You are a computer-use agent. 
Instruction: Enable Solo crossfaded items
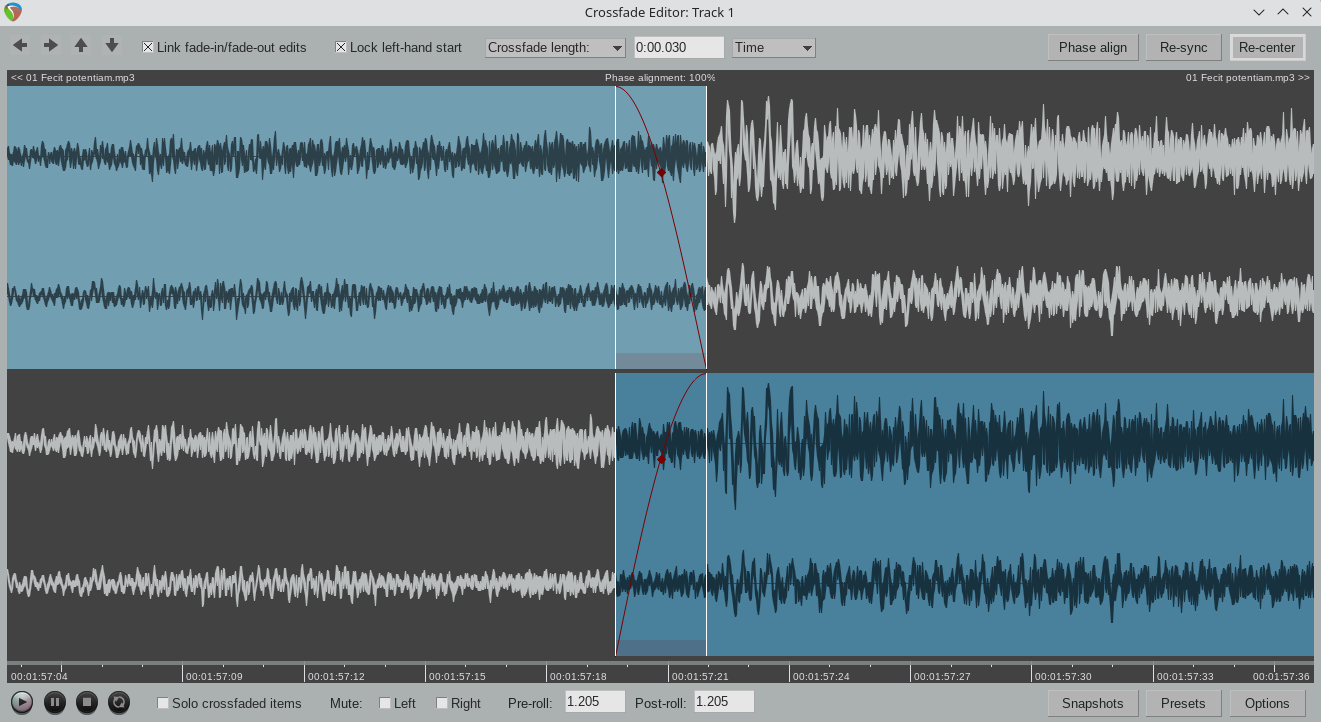(163, 703)
